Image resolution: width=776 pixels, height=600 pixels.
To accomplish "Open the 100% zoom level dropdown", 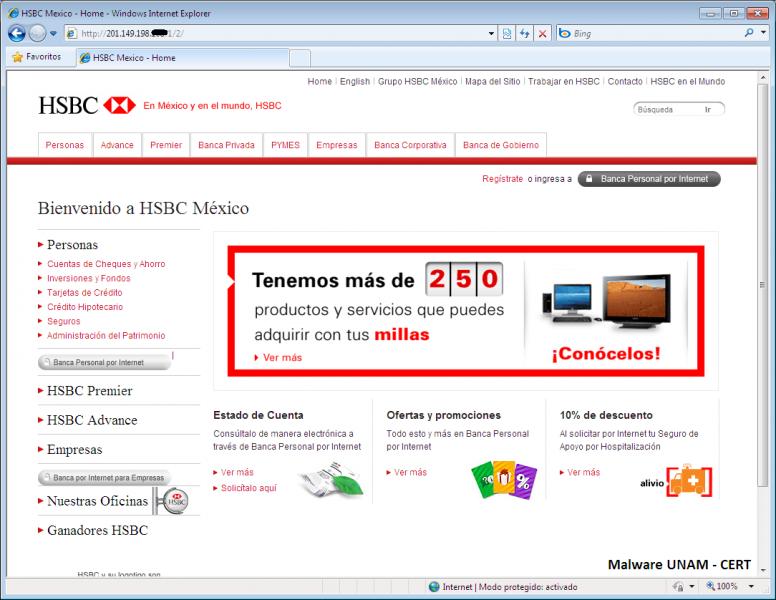I will coord(751,587).
